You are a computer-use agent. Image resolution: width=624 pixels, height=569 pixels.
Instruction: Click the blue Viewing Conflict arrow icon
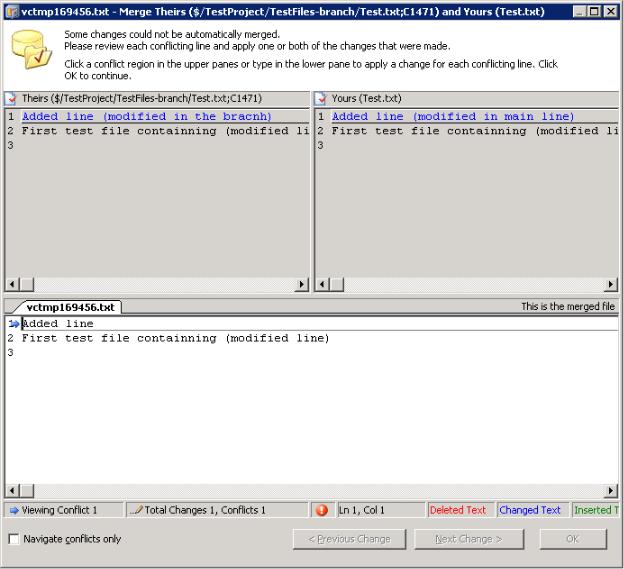coord(13,510)
